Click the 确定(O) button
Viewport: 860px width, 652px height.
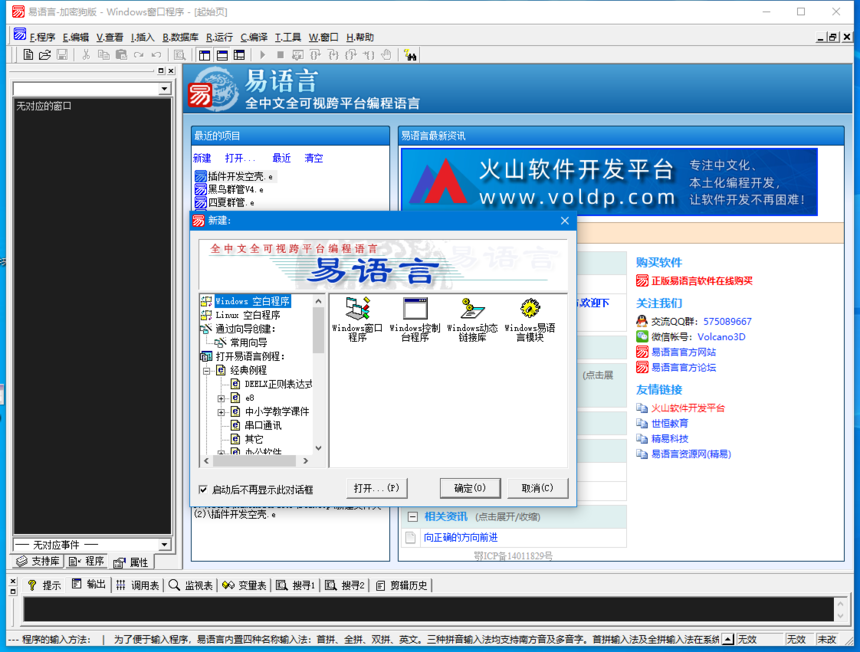click(x=470, y=488)
